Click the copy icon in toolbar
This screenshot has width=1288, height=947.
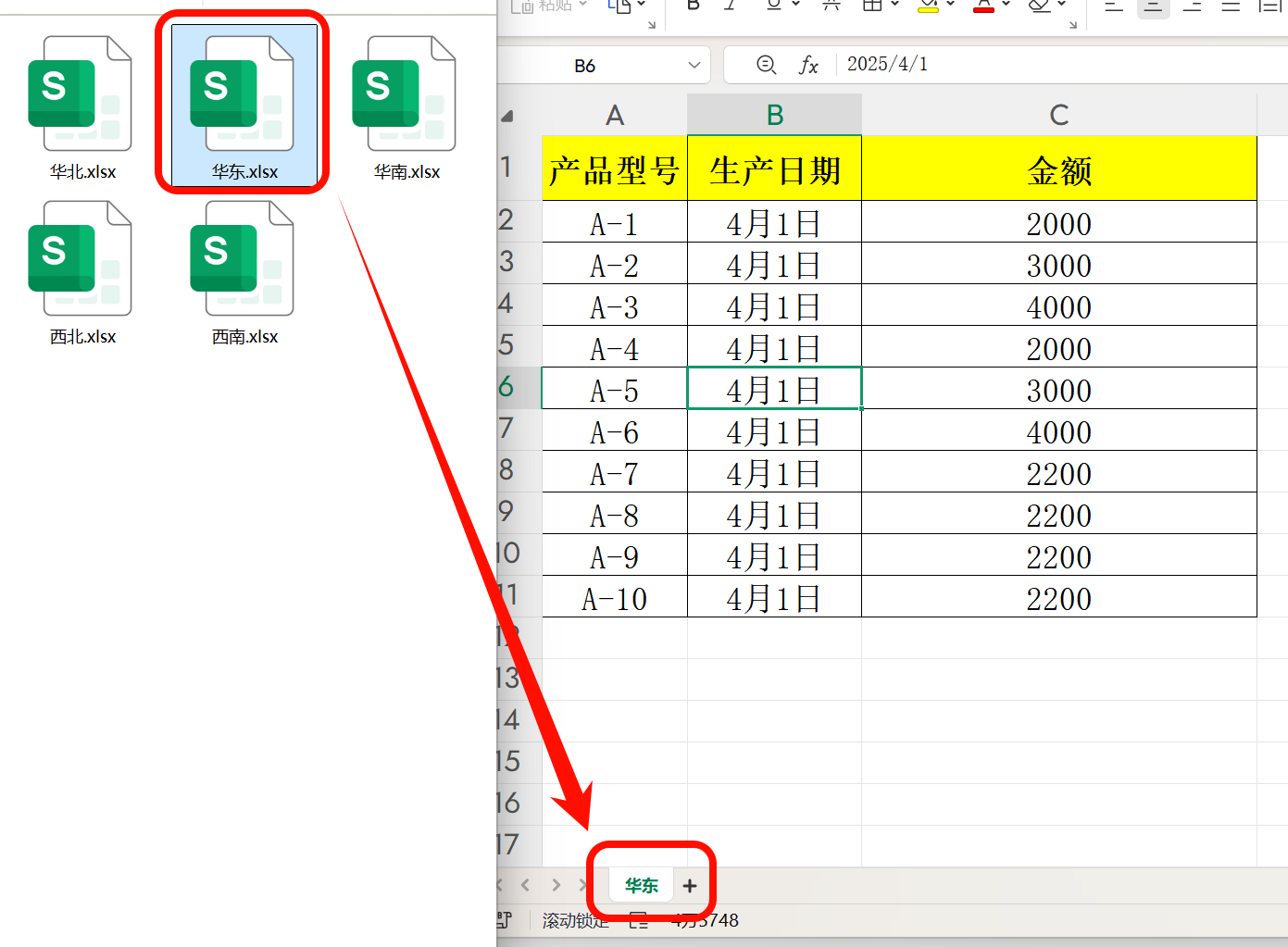click(619, 6)
